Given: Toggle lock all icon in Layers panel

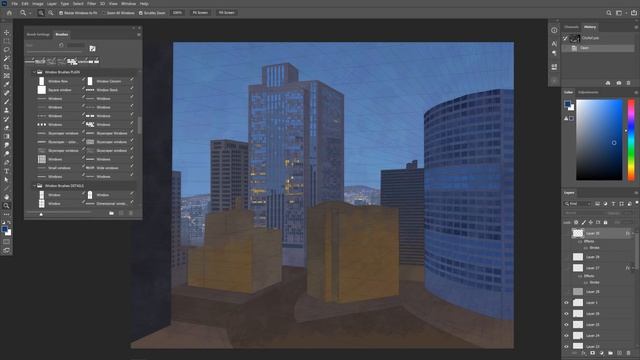Looking at the screenshot, I should click(x=606, y=222).
